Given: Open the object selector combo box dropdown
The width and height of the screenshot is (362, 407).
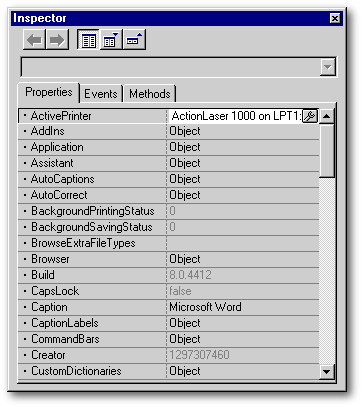Looking at the screenshot, I should click(x=327, y=67).
